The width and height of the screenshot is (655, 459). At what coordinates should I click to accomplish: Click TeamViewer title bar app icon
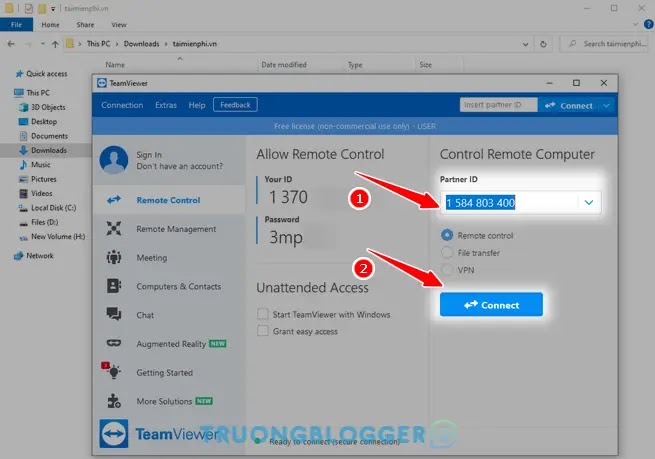102,83
